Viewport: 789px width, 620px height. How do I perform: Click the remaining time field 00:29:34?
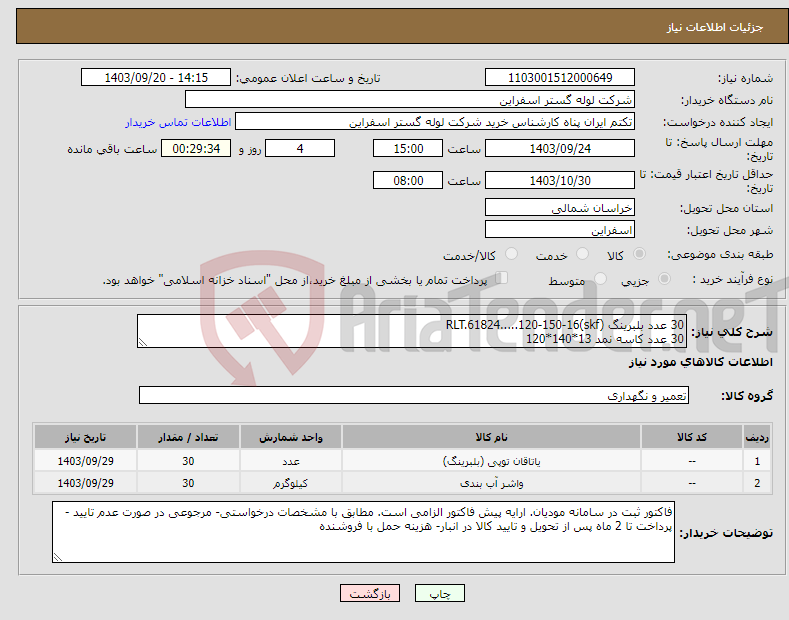(196, 148)
